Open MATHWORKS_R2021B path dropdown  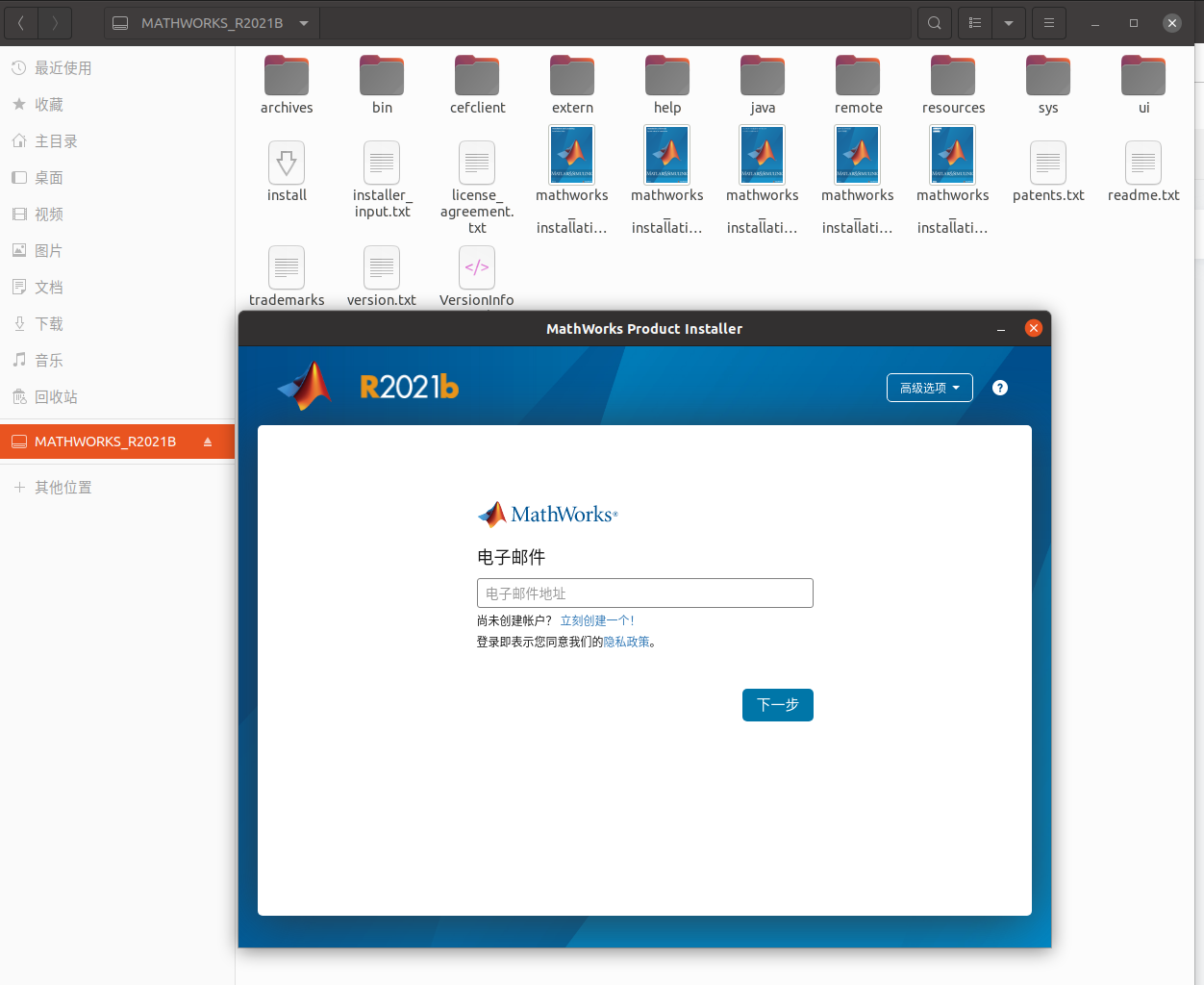(x=304, y=23)
